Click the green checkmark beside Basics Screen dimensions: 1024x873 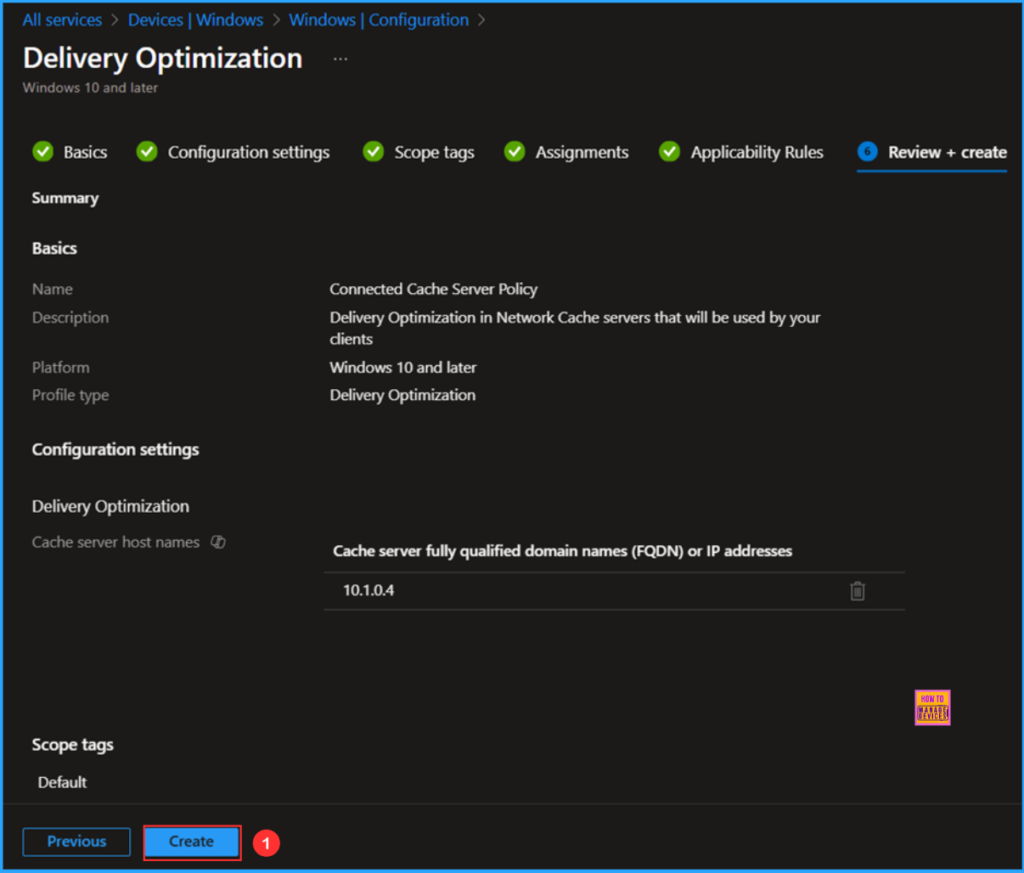(x=43, y=151)
